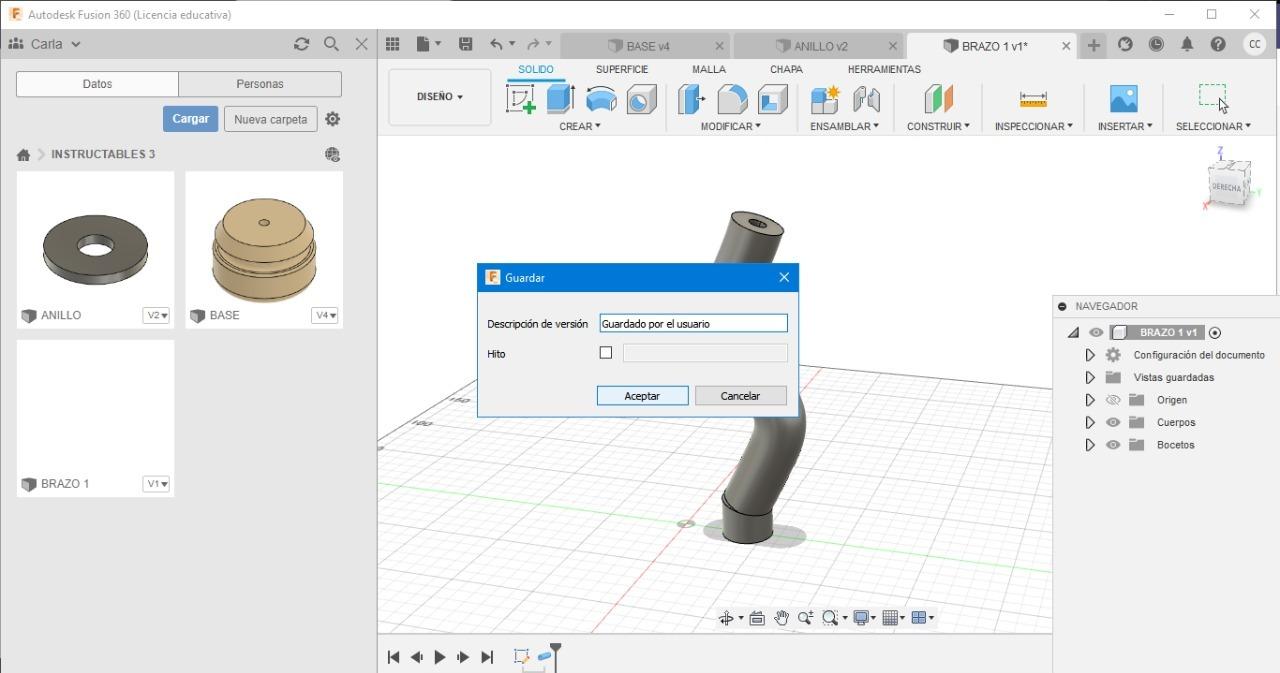Click the New Component icon
Screen dimensions: 1280x673
[x=825, y=99]
